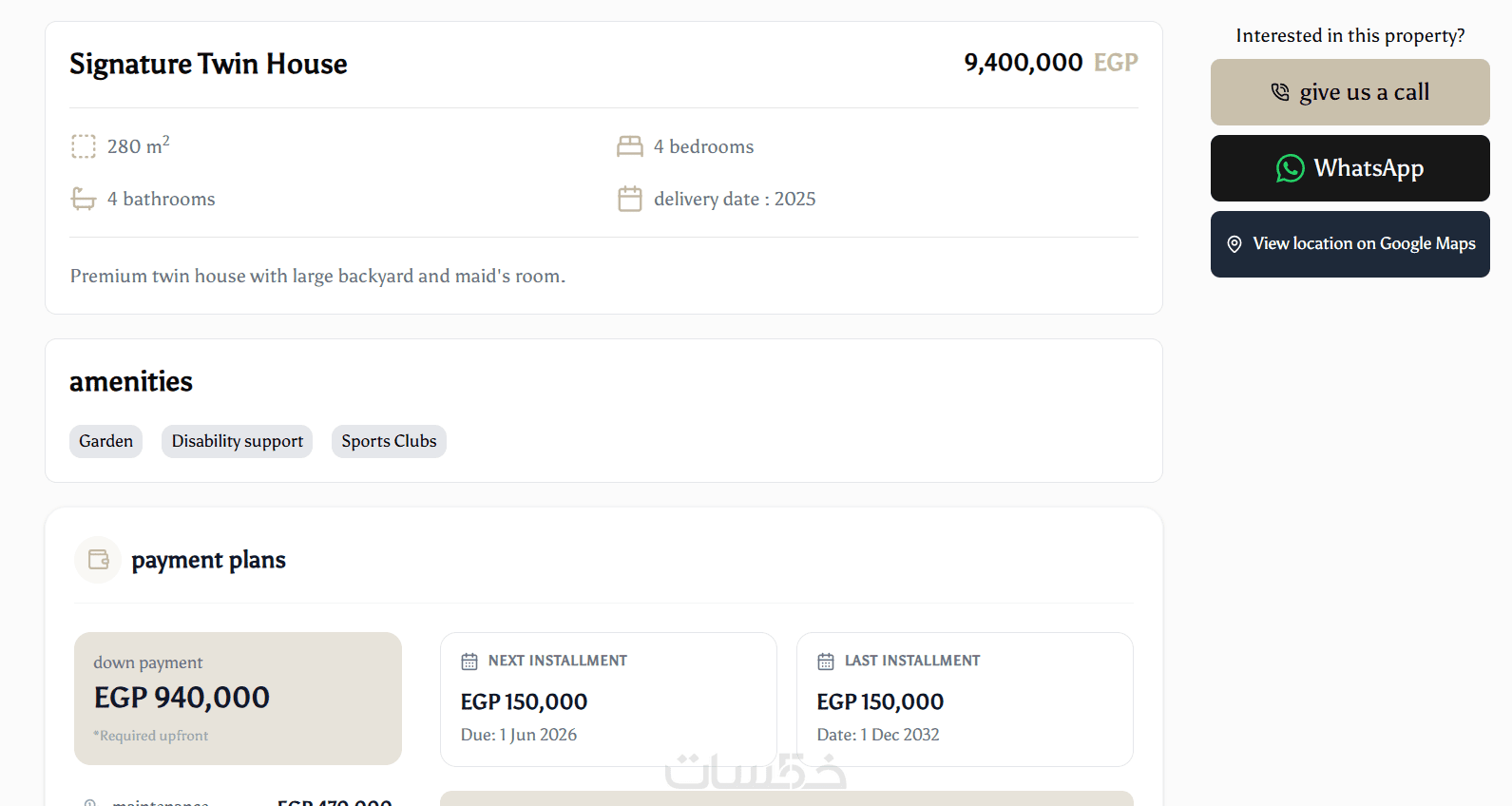Screen dimensions: 1512x806
Task: Click the calendar icon next to LAST INSTALLMENT
Action: click(x=826, y=662)
